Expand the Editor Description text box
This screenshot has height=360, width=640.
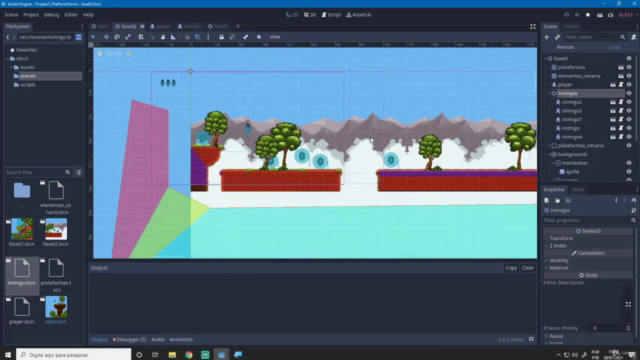(x=628, y=304)
